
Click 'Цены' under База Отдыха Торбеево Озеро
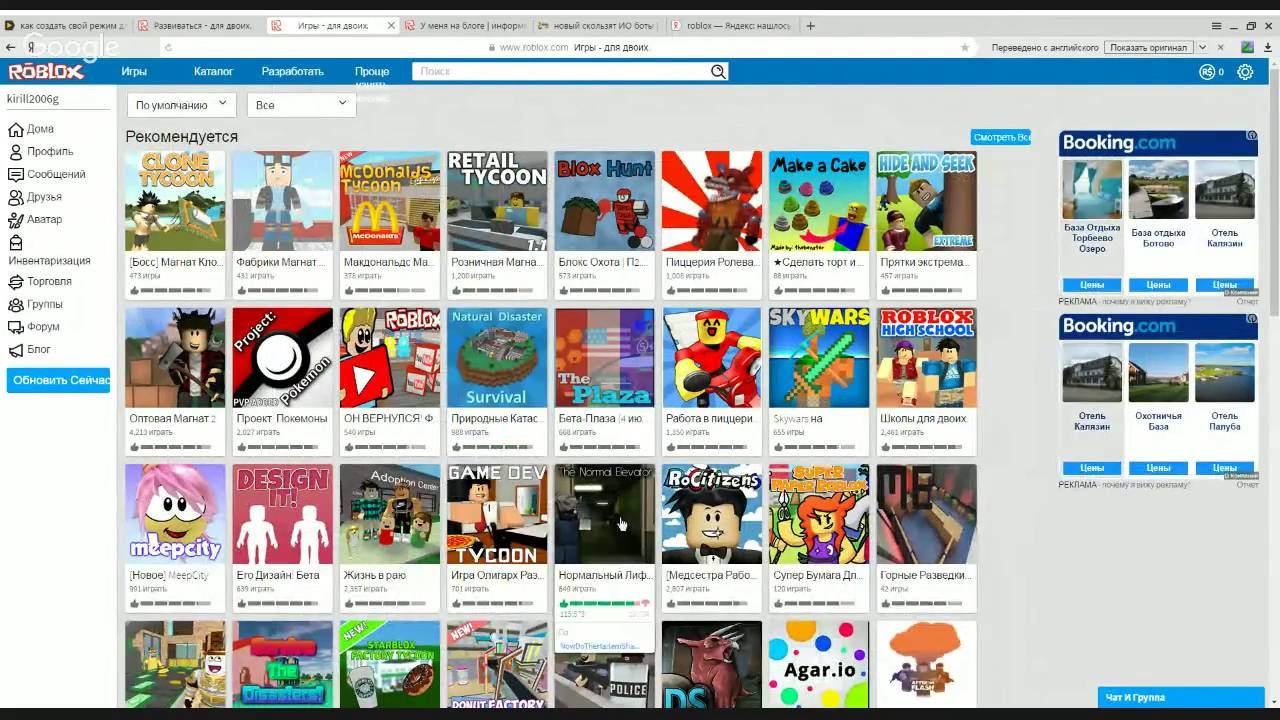click(x=1092, y=285)
